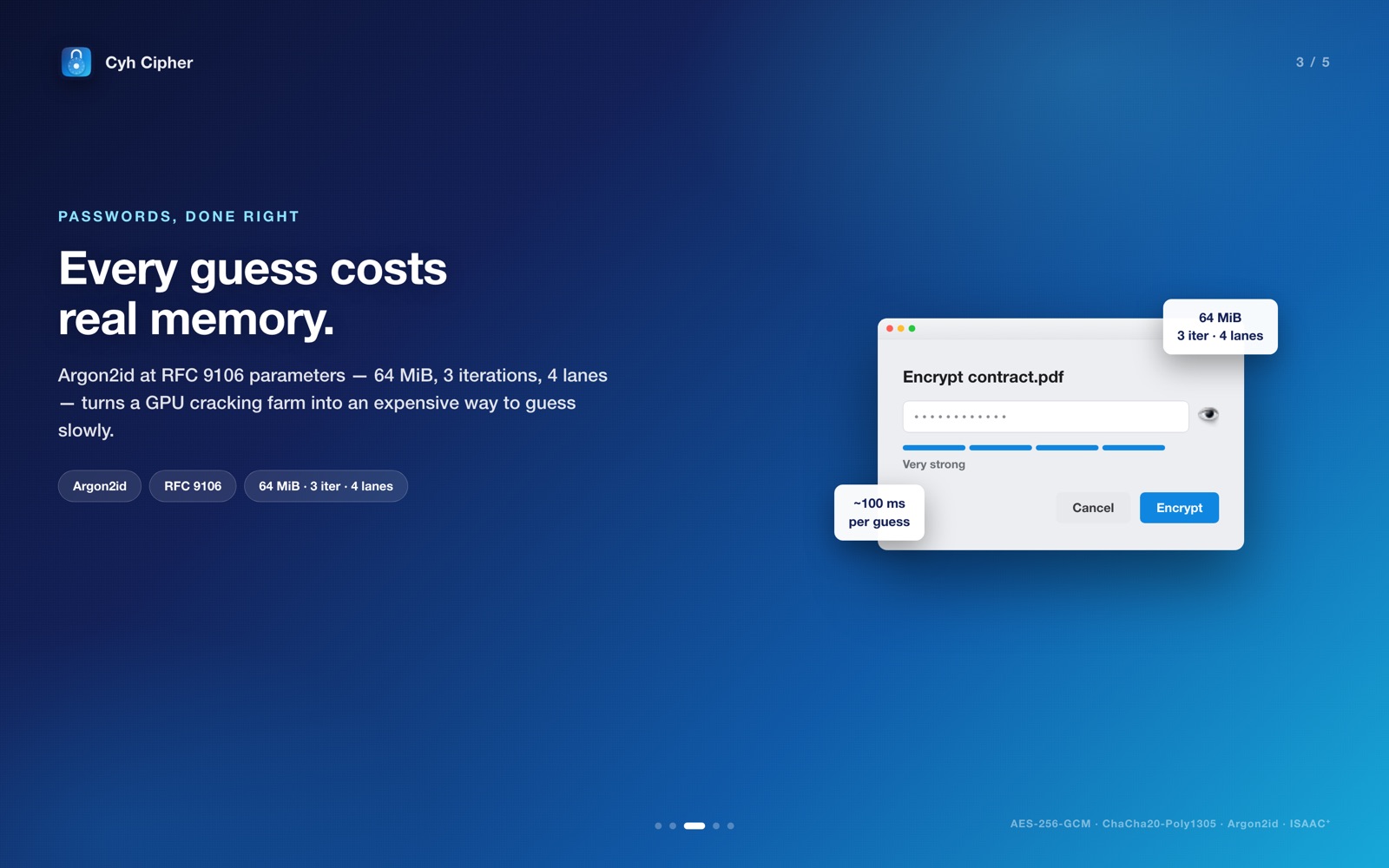Screen dimensions: 1389x868
Task: Click the password strength meter bar
Action: (1034, 448)
